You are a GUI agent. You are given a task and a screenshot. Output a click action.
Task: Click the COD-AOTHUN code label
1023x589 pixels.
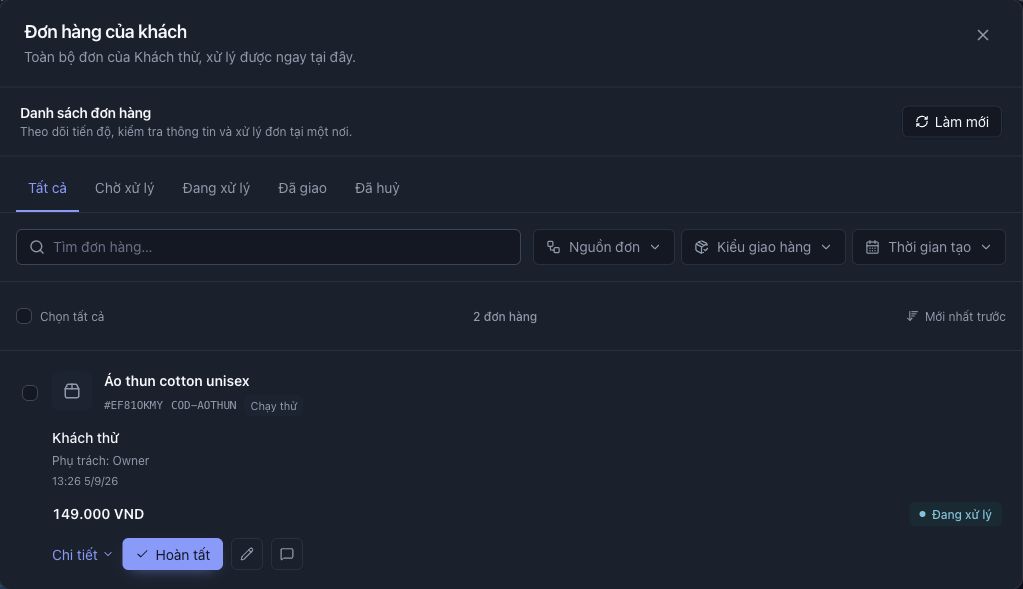click(x=204, y=406)
